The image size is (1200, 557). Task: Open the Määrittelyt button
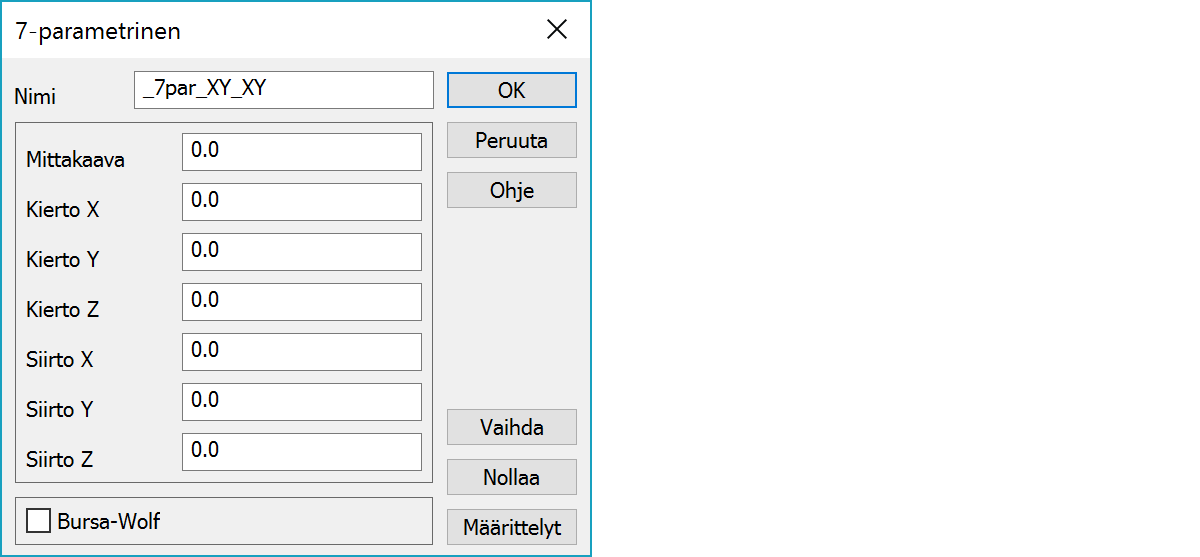511,527
